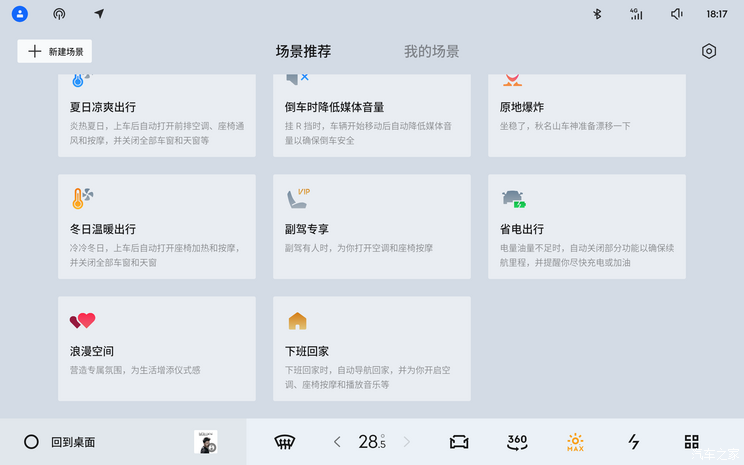Open Bluetooth status icon
Screen dimensions: 744x465
coord(597,14)
